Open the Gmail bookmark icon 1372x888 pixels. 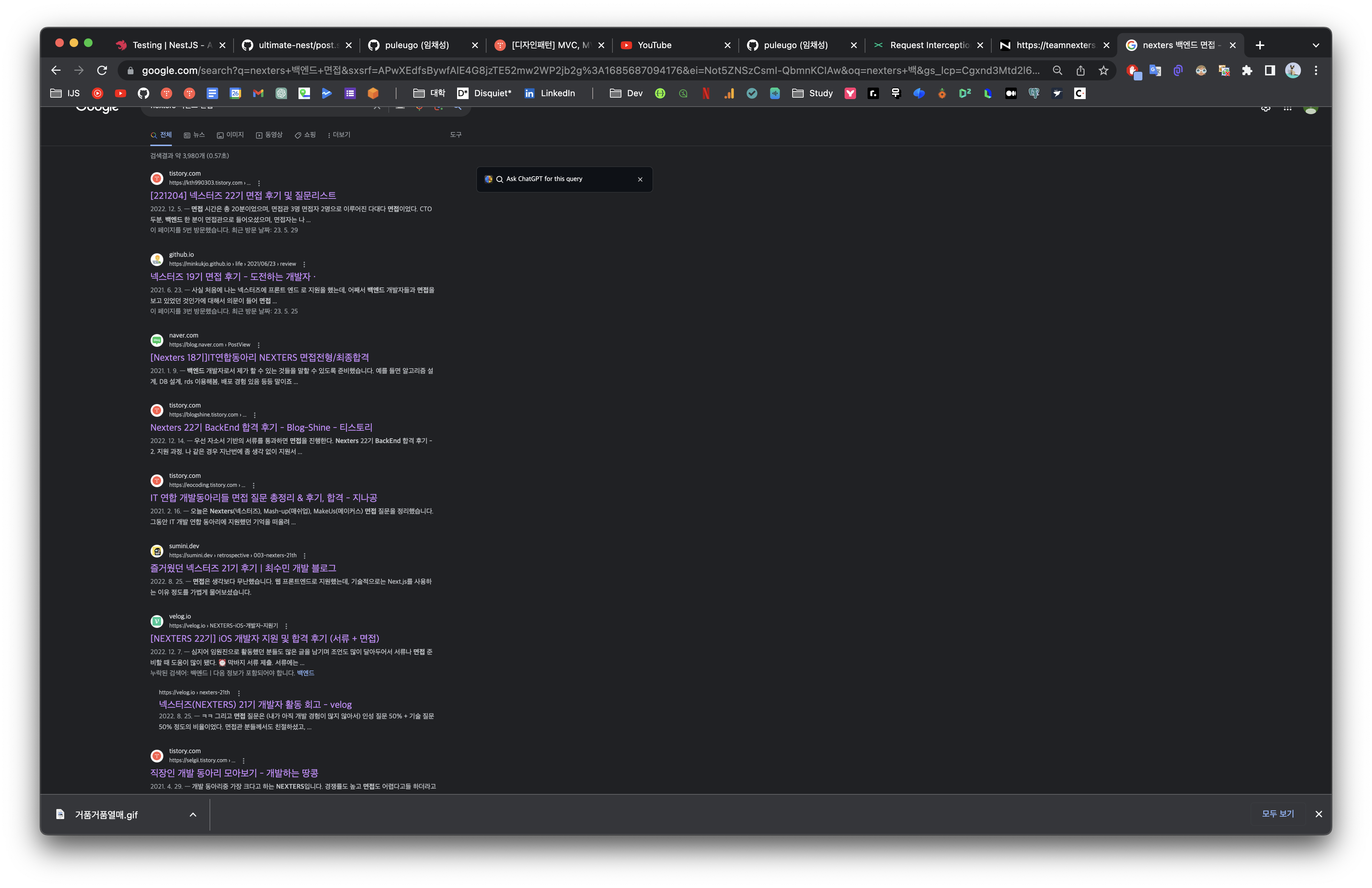click(258, 93)
